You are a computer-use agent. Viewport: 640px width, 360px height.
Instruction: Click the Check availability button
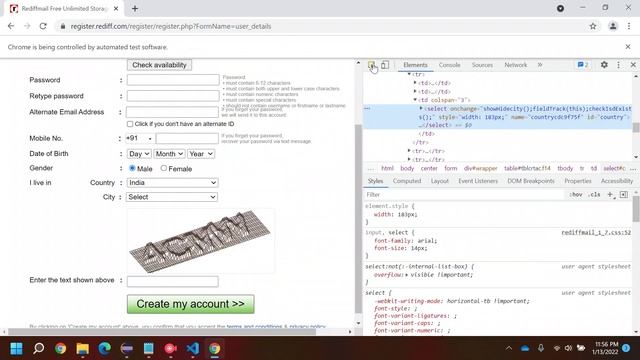(x=159, y=65)
